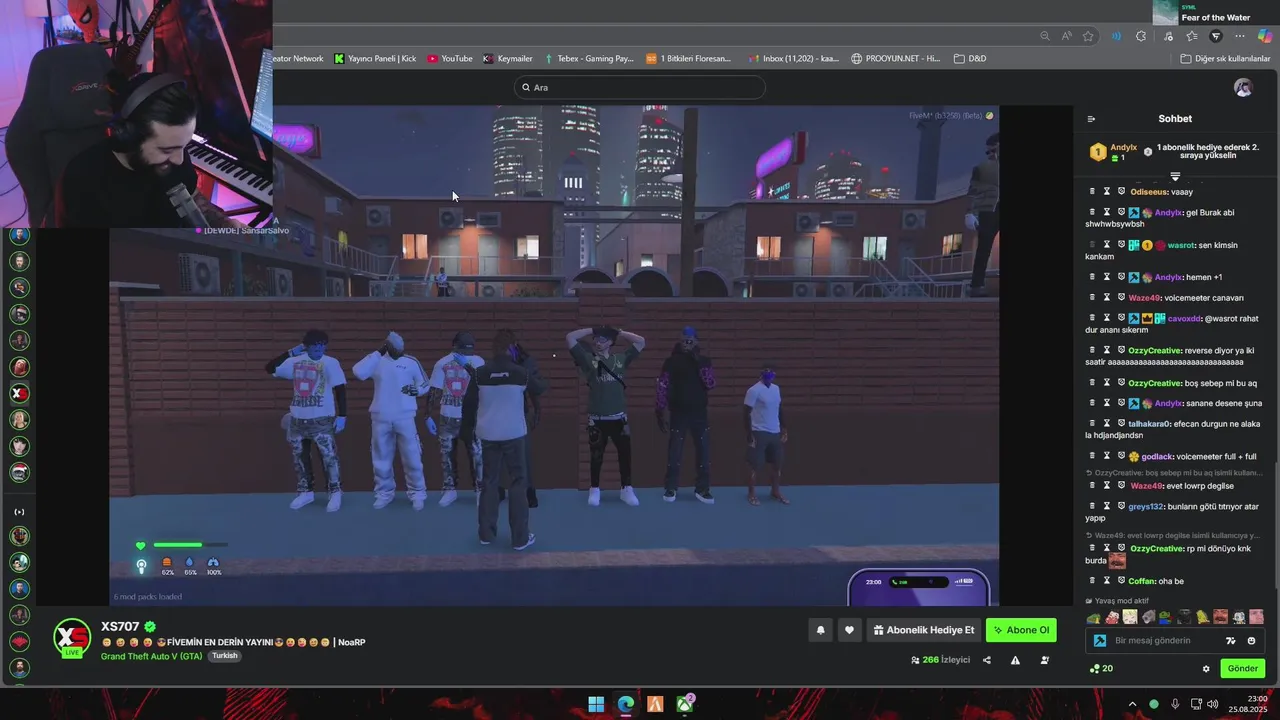Open the profile avatar menu
Image resolution: width=1280 pixels, height=720 pixels.
[1243, 87]
